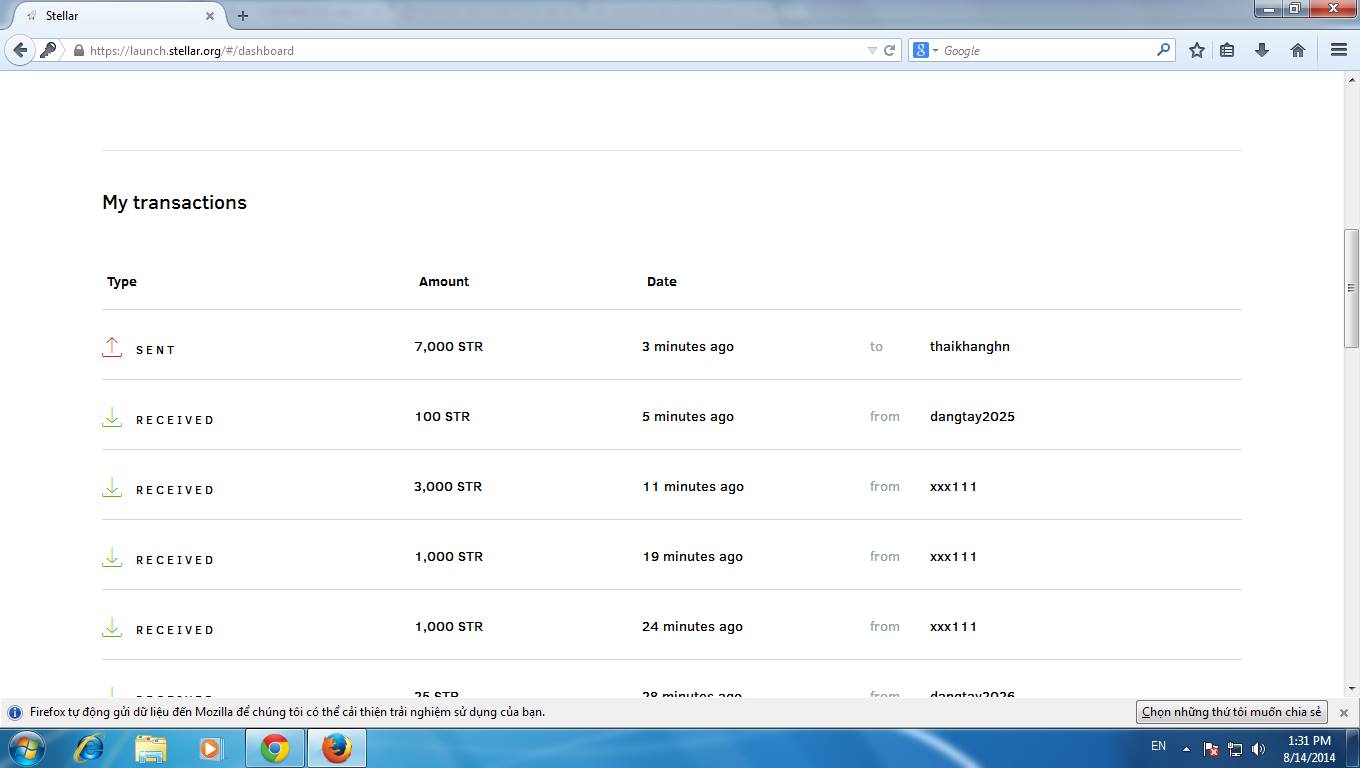Viewport: 1360px width, 768px height.
Task: Click the Firefox taskbar button
Action: [x=337, y=748]
